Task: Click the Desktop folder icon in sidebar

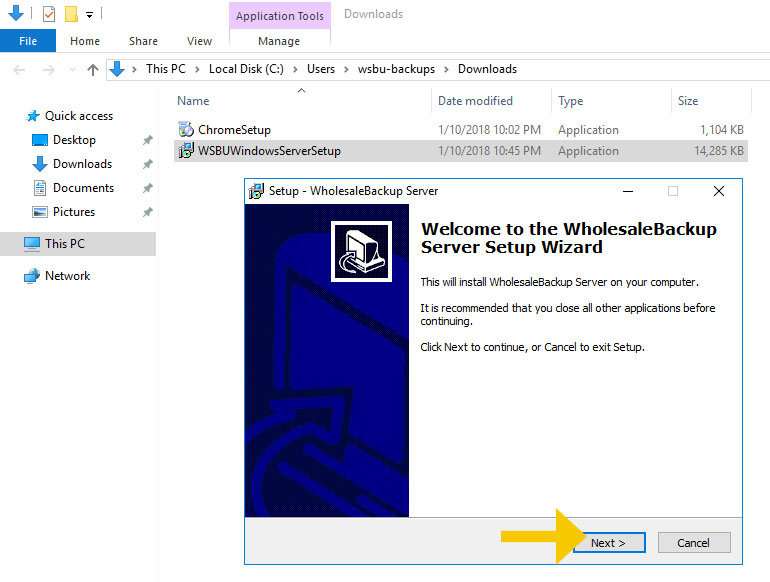Action: tap(40, 140)
